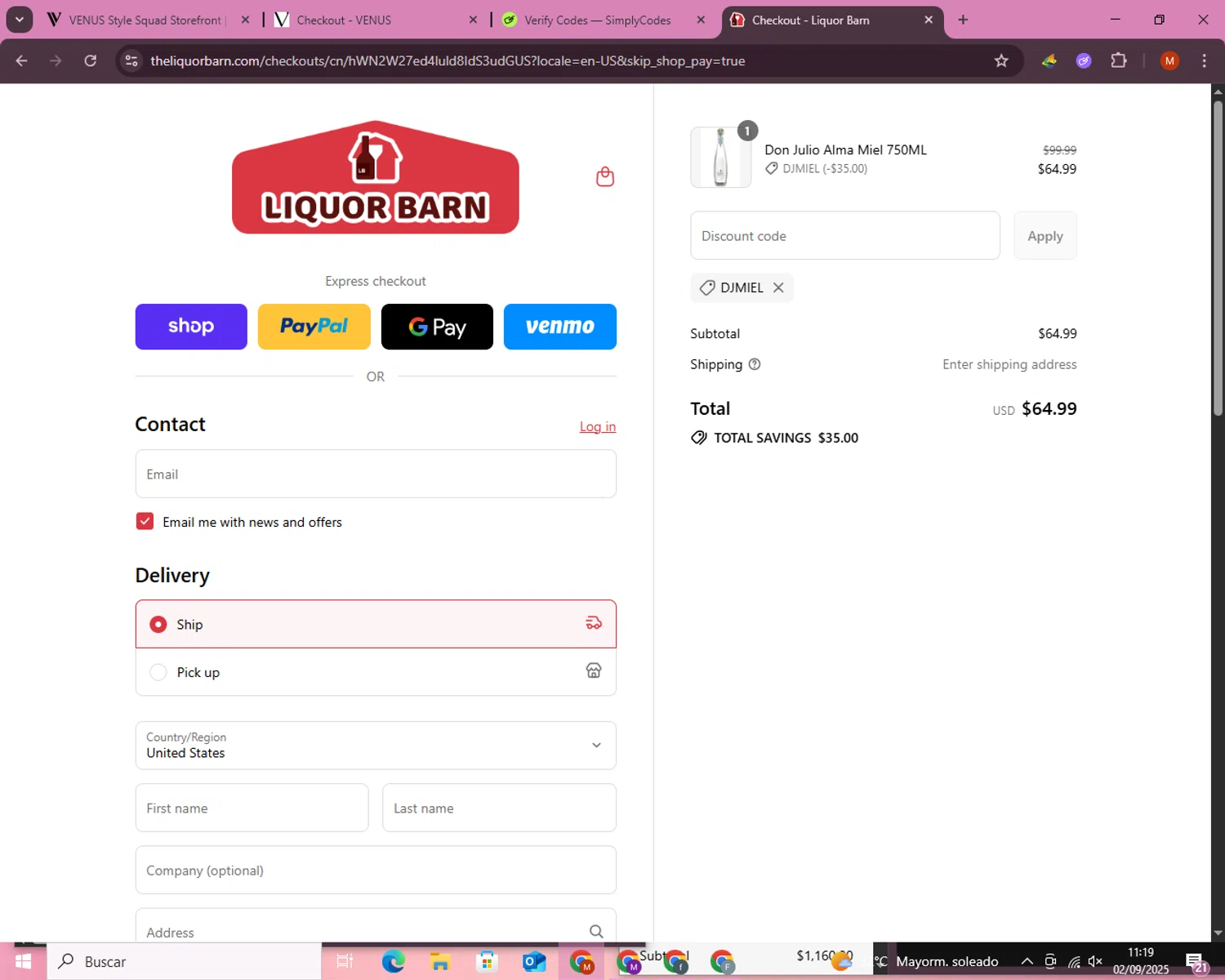Screen dimensions: 1225x980
Task: Open the shopping bag cart icon
Action: click(605, 176)
